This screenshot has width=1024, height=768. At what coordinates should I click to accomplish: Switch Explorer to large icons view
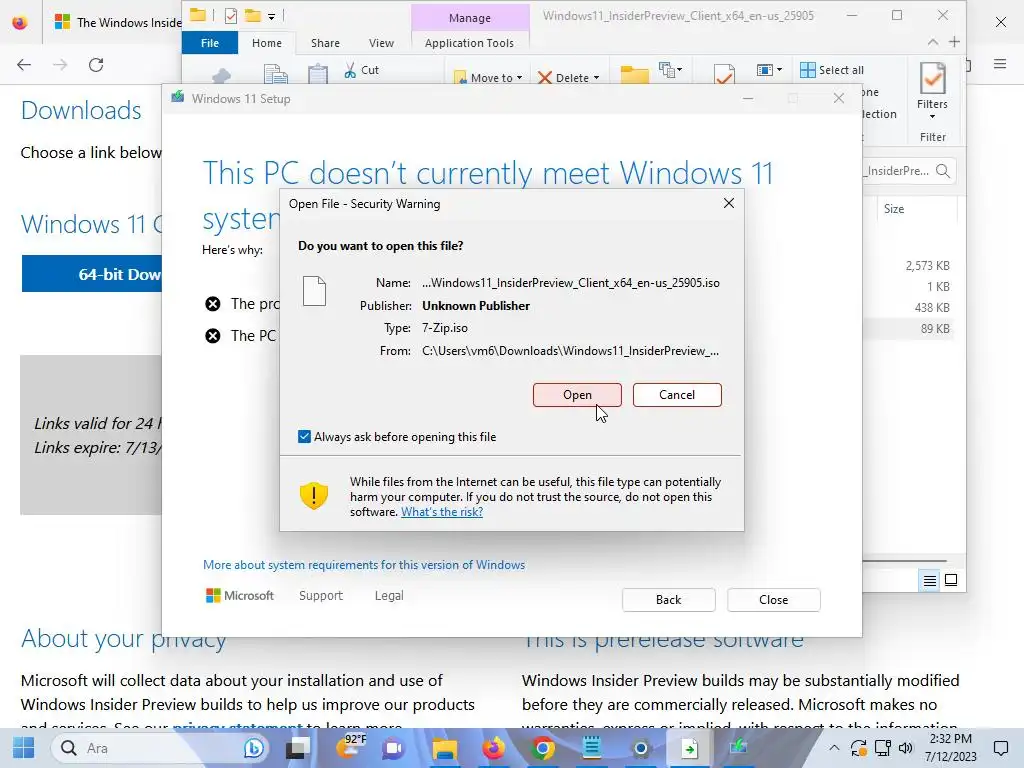point(951,580)
